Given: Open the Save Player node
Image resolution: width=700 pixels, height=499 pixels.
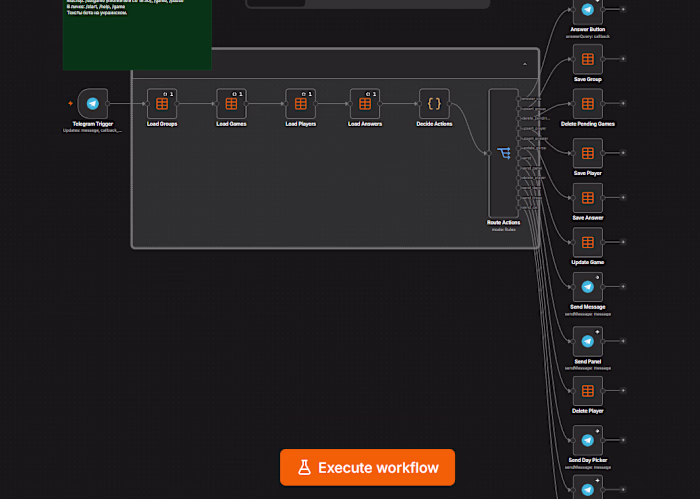Looking at the screenshot, I should tap(588, 153).
